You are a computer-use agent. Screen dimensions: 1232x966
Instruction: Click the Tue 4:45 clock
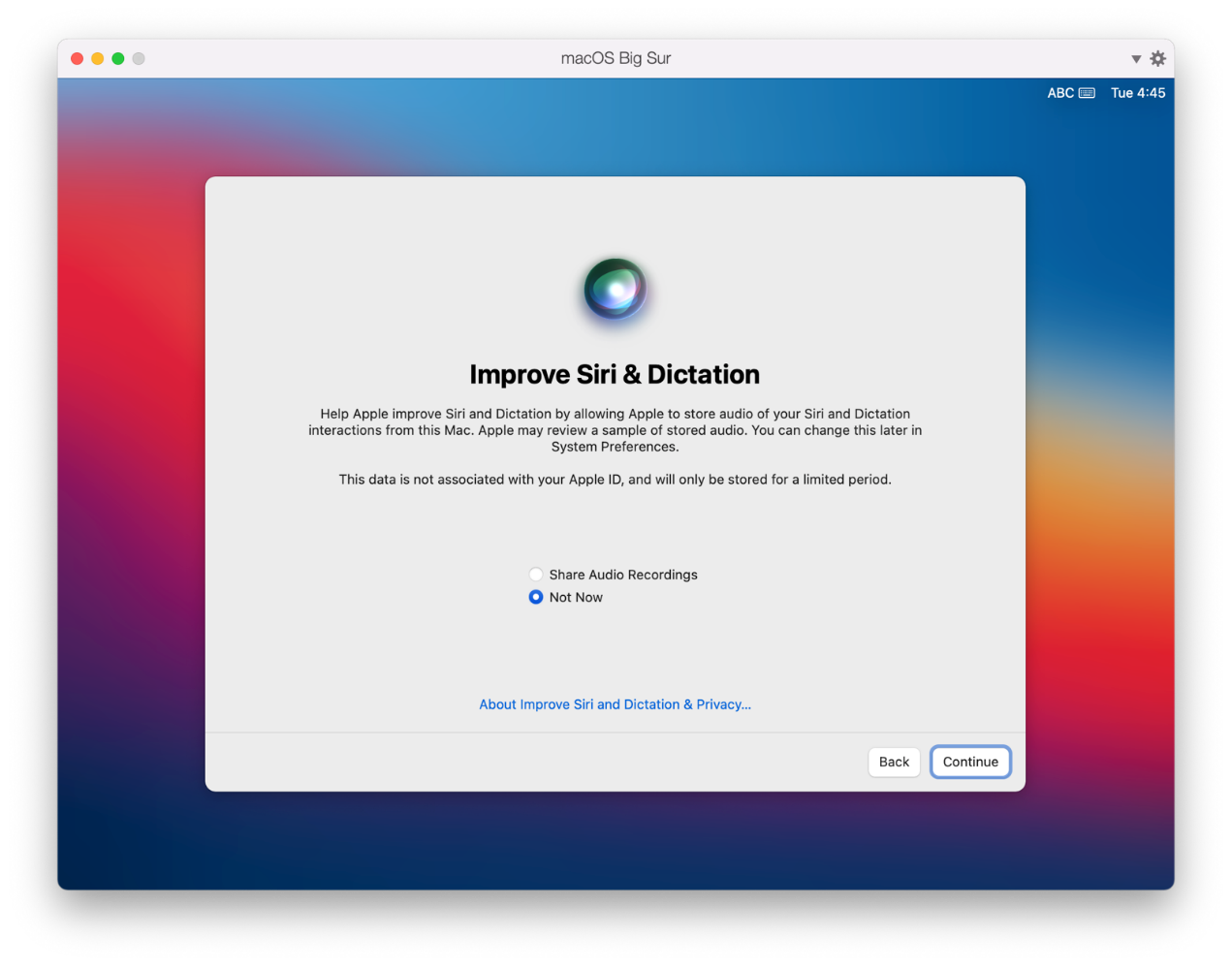tap(1138, 93)
